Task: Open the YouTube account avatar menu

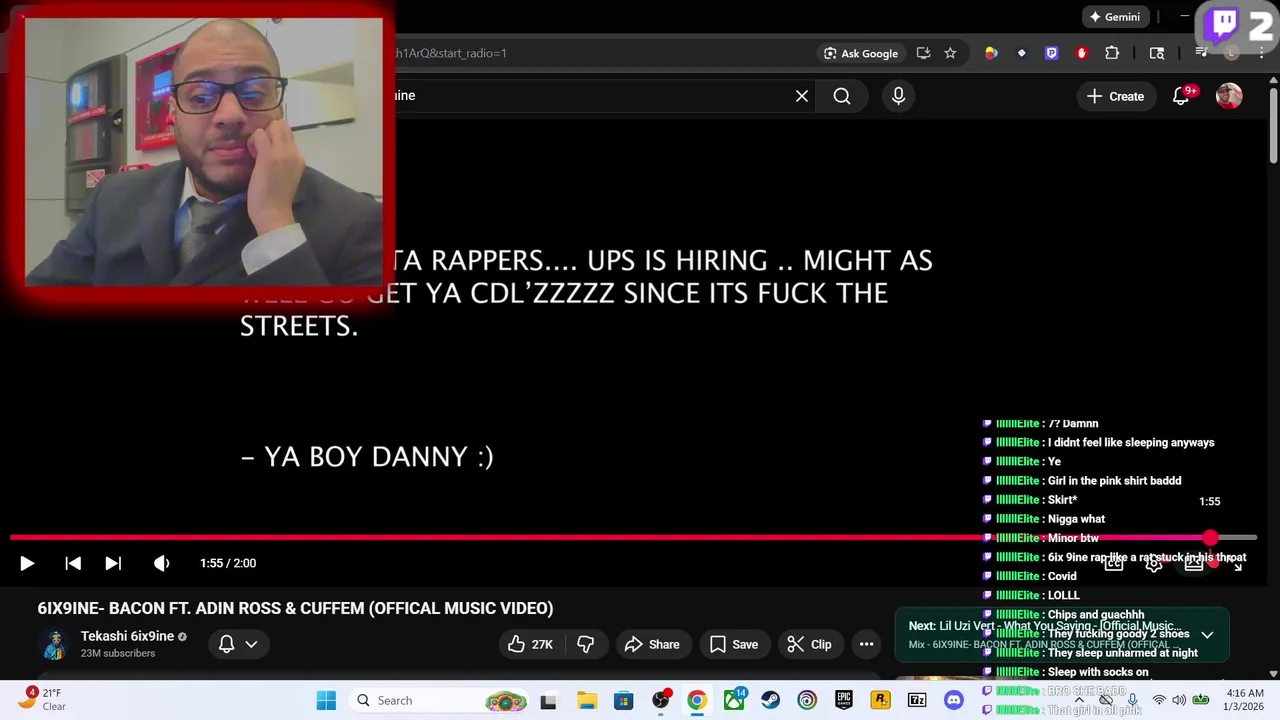Action: pyautogui.click(x=1229, y=96)
